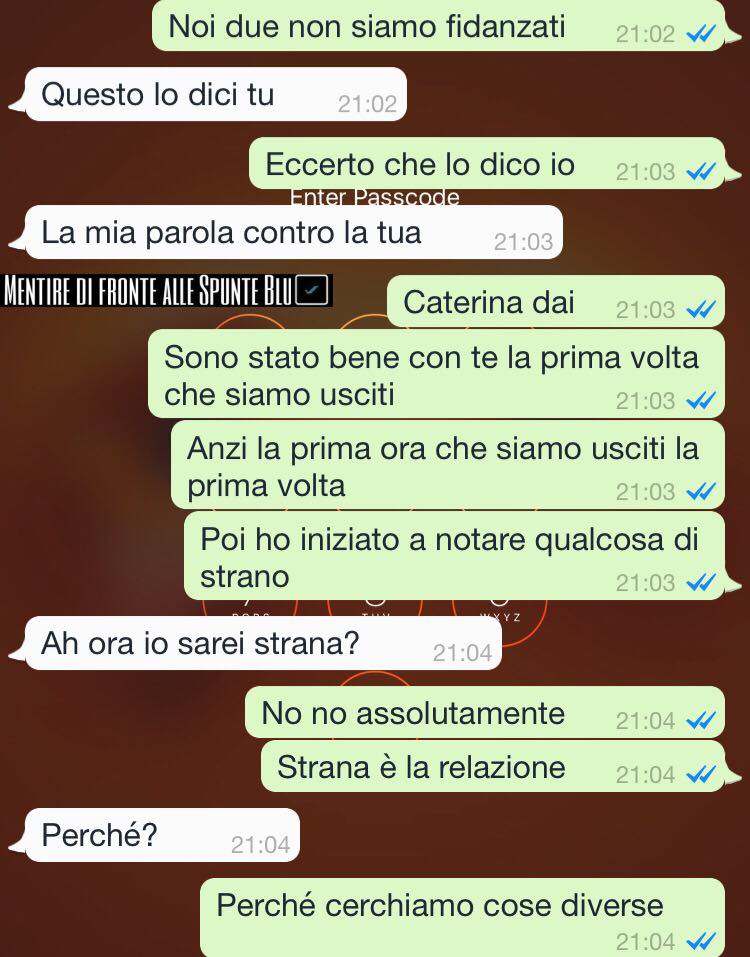This screenshot has width=750, height=957.
Task: Click the double-check on "Strana è la relazione"
Action: click(701, 775)
